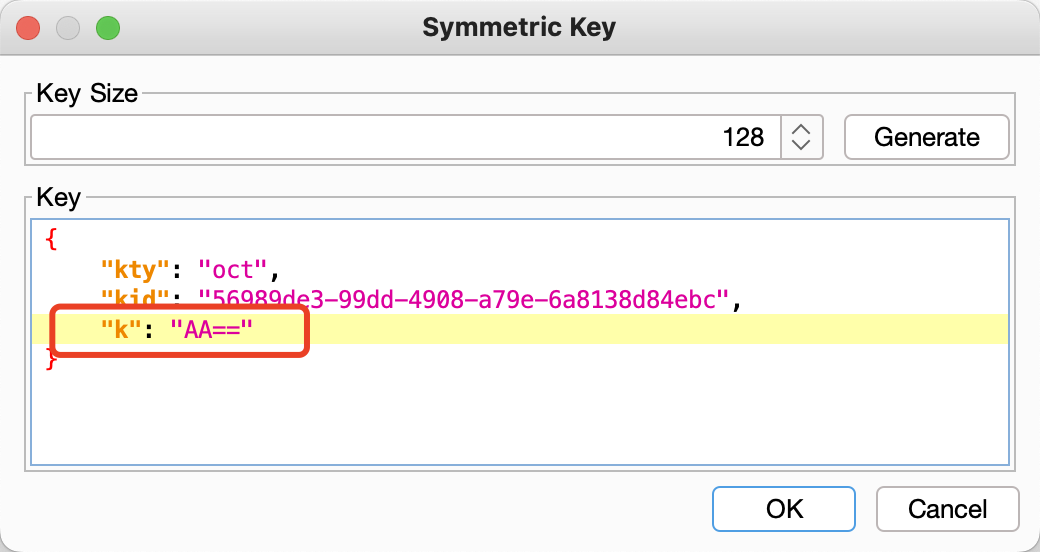Click the "kid" property name
This screenshot has height=552, width=1040.
132,299
